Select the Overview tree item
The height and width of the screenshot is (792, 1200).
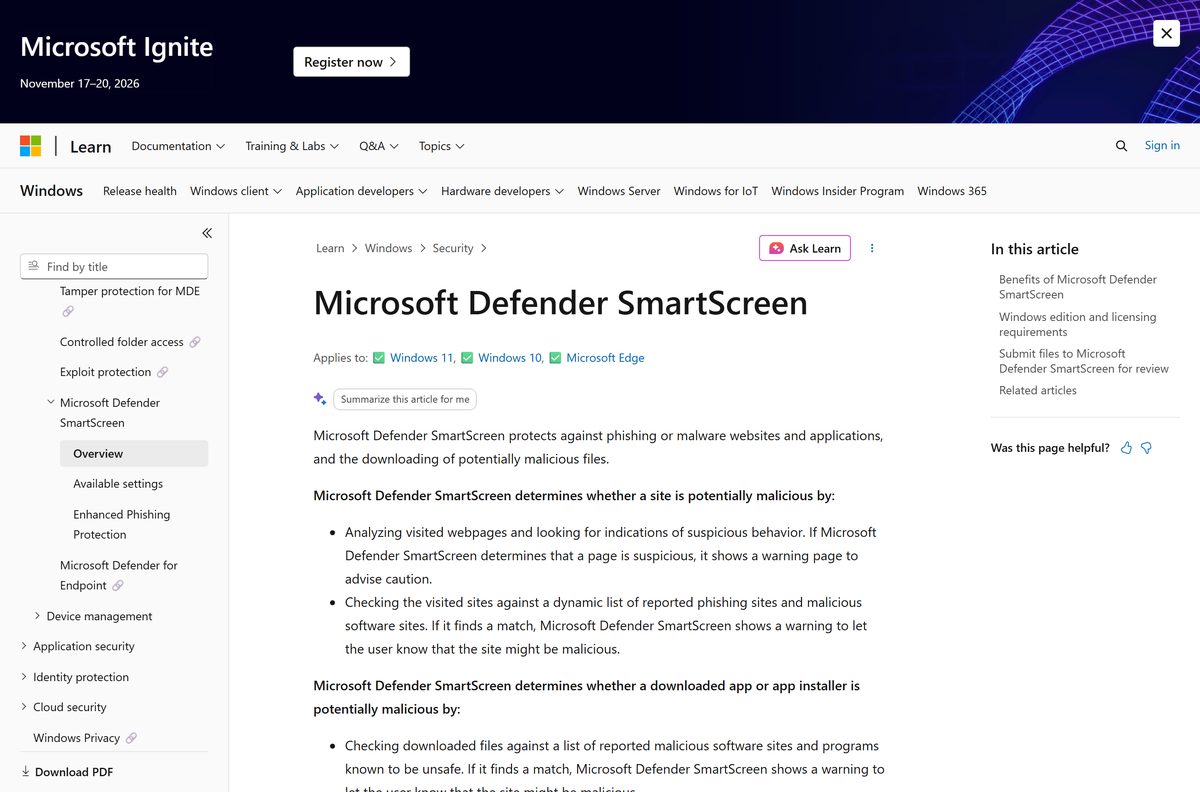coord(134,453)
